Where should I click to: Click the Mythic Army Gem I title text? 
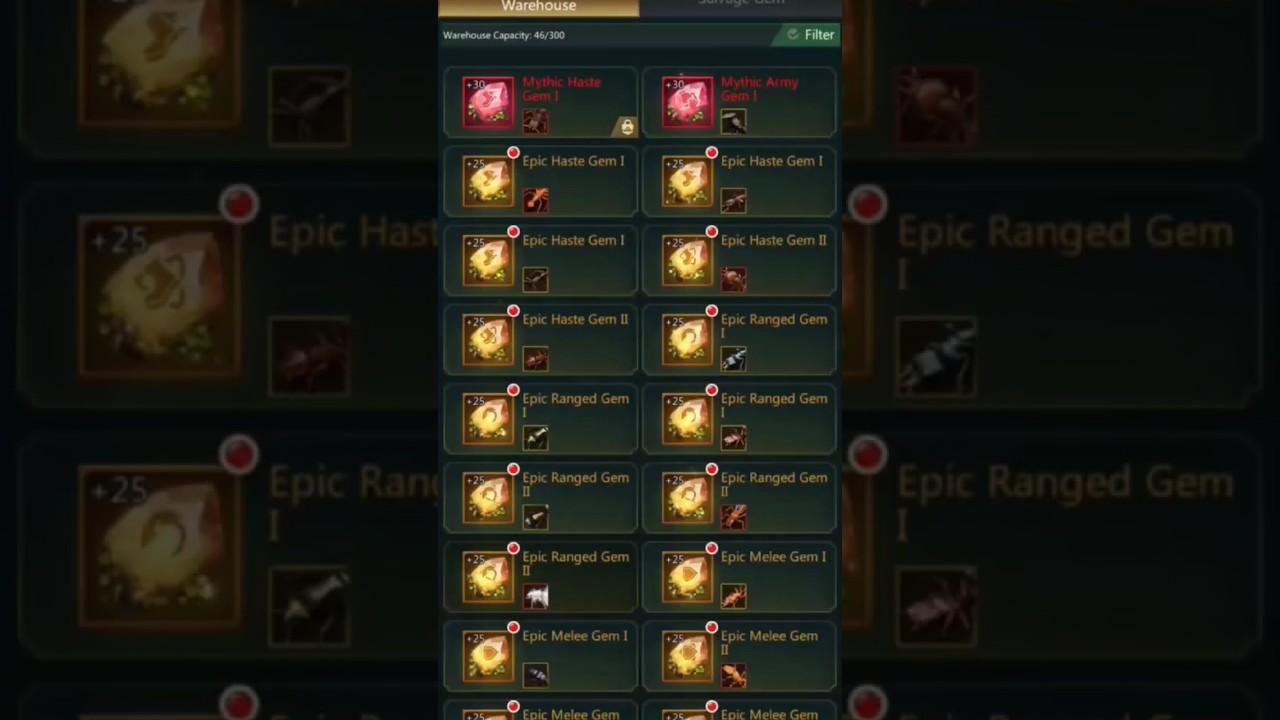[759, 89]
